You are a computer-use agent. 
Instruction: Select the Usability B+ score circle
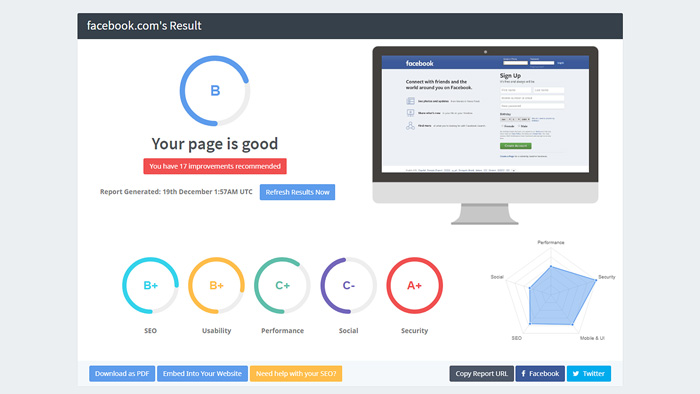[x=217, y=286]
